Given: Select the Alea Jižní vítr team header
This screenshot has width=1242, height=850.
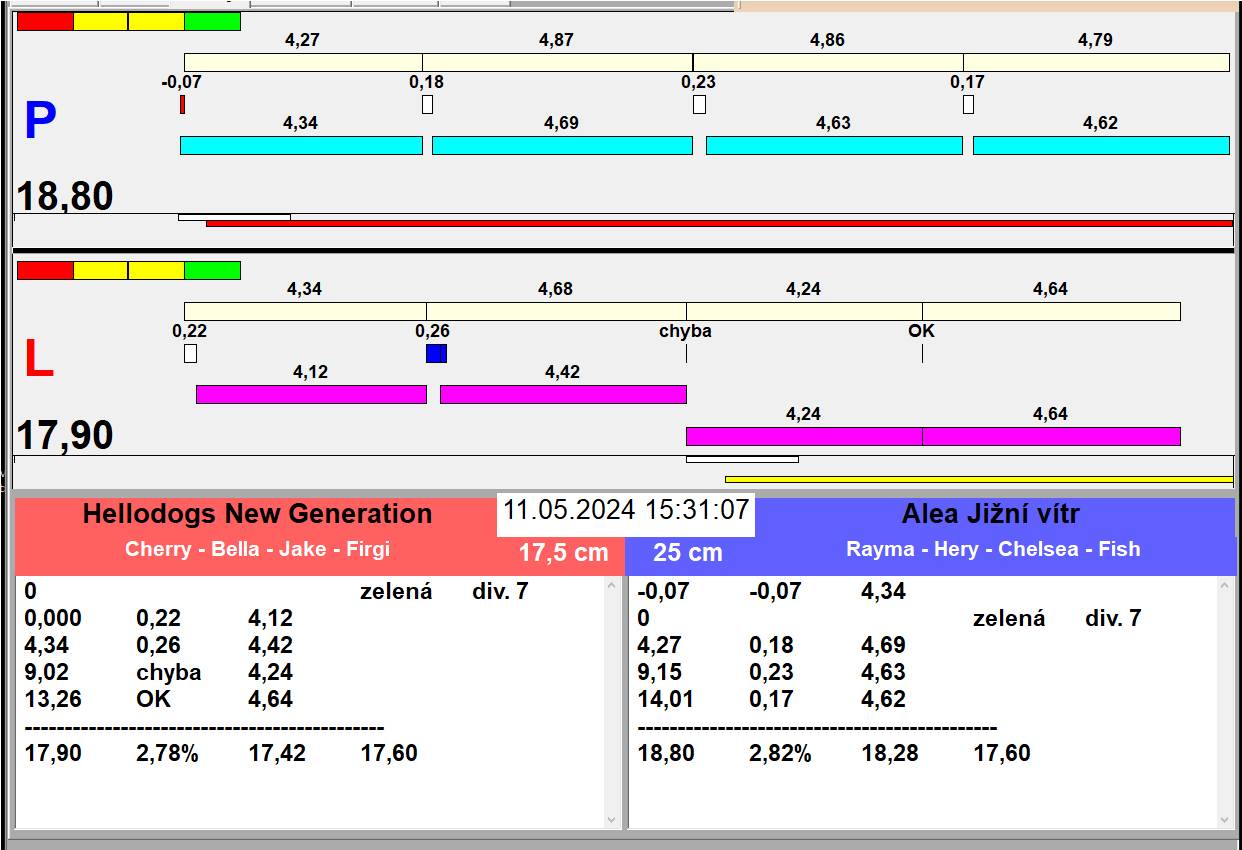Looking at the screenshot, I should coord(990,515).
